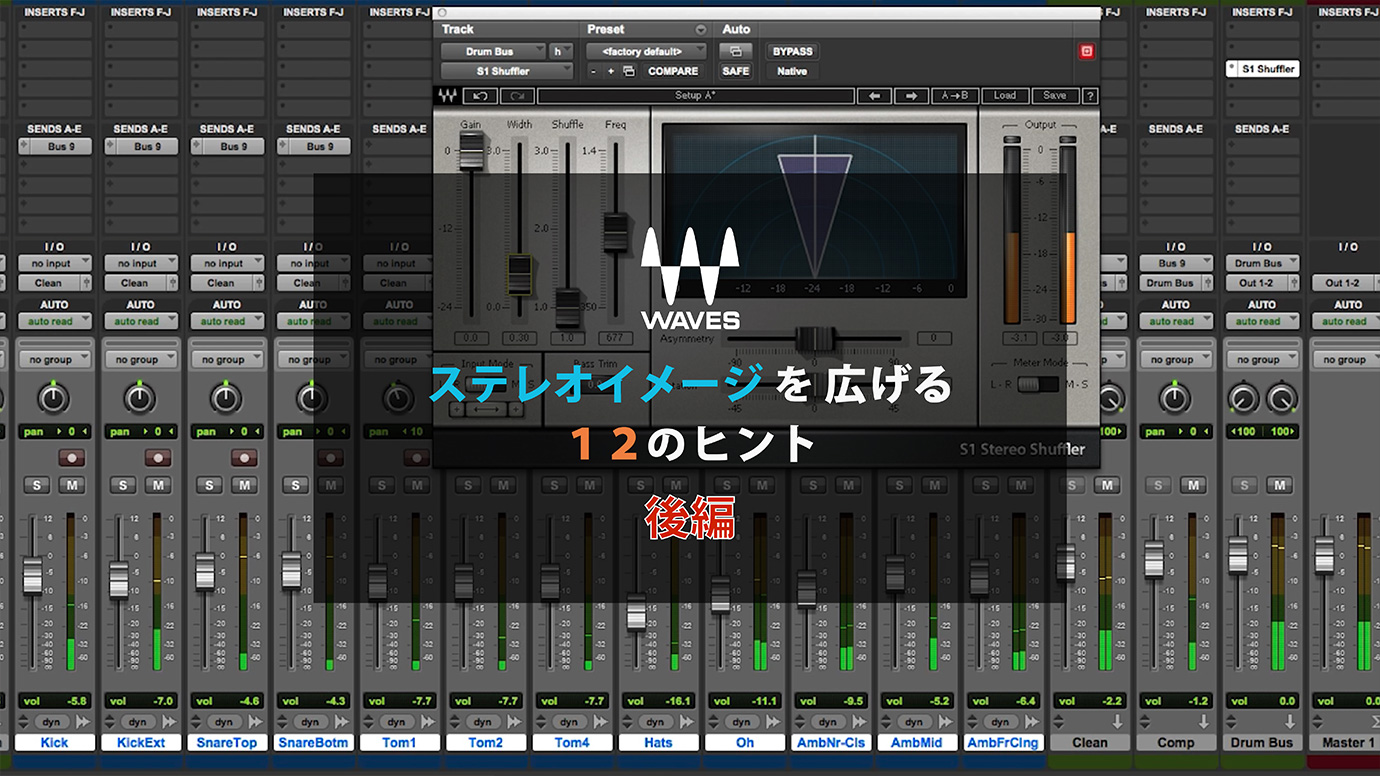Mute the SnareTop track
1380x776 pixels.
(x=244, y=485)
